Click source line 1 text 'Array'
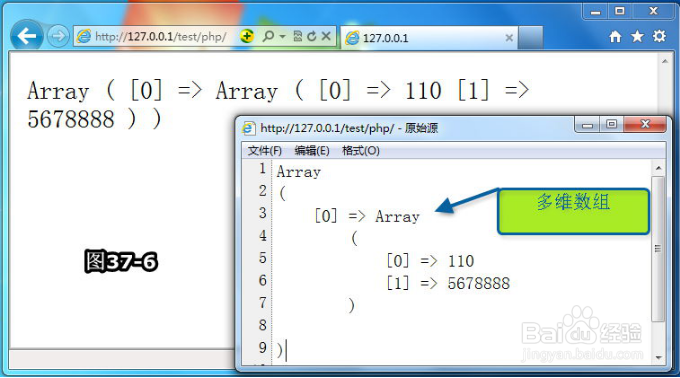This screenshot has height=378, width=680. 298,172
